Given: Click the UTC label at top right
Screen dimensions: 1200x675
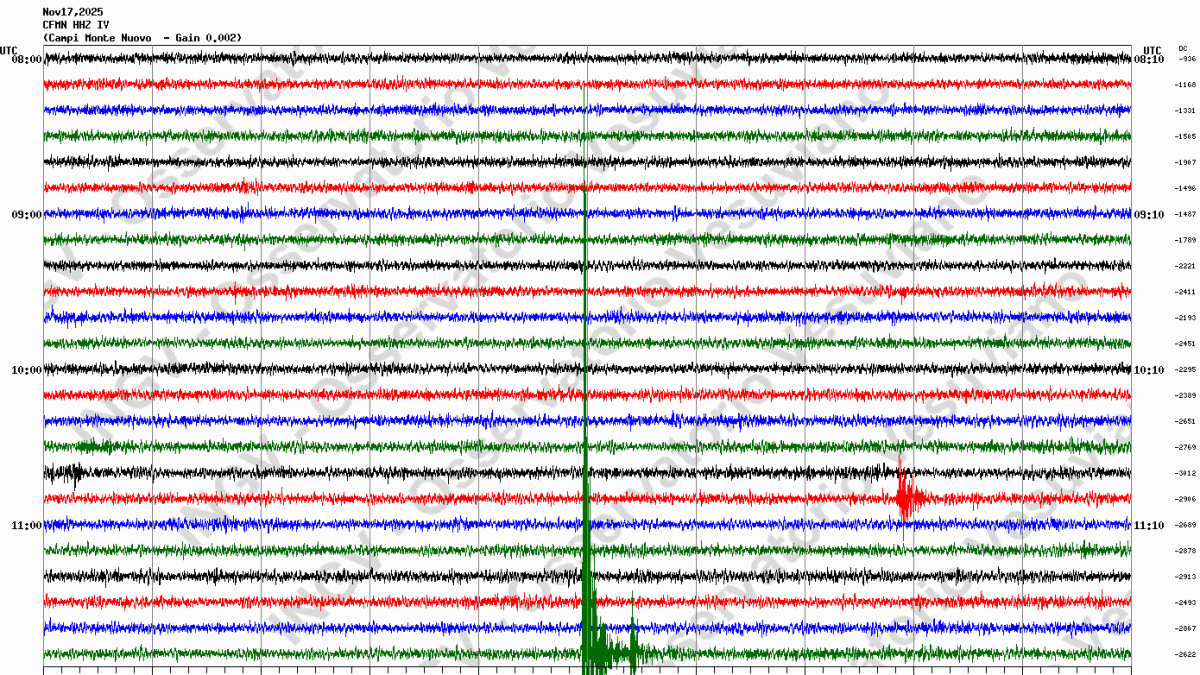Looking at the screenshot, I should [x=1152, y=49].
